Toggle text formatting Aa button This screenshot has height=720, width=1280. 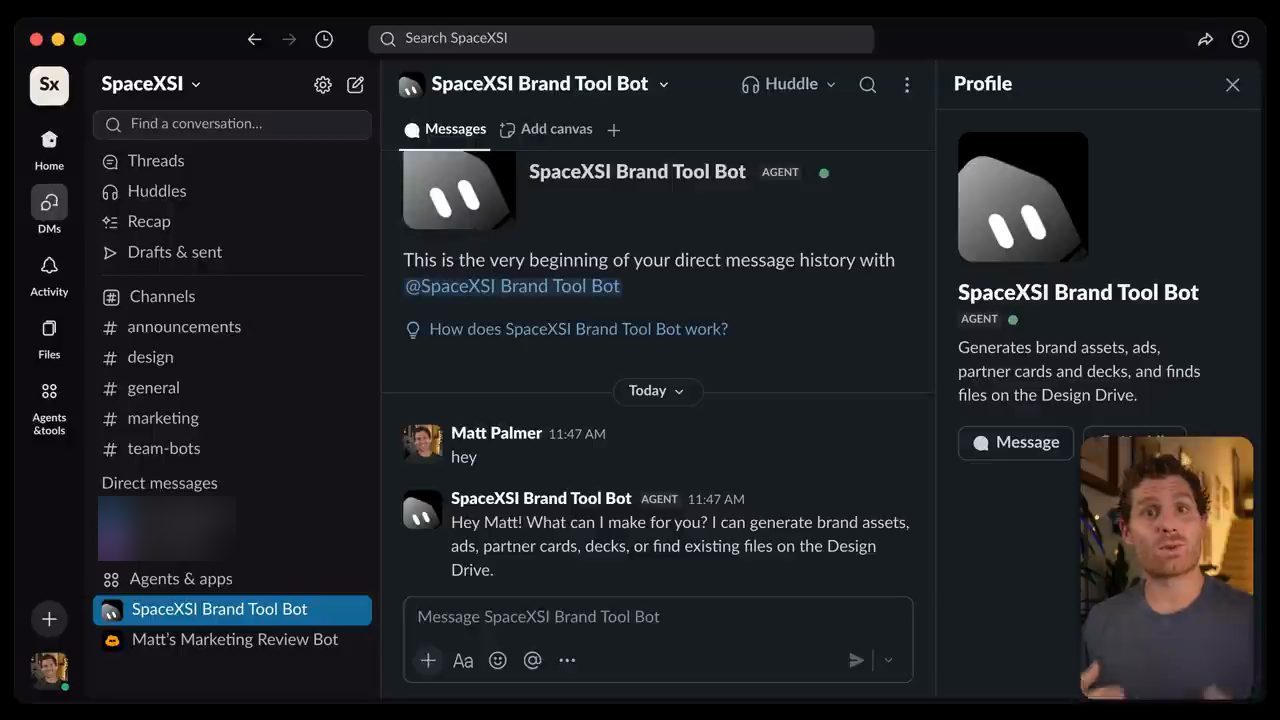click(463, 661)
